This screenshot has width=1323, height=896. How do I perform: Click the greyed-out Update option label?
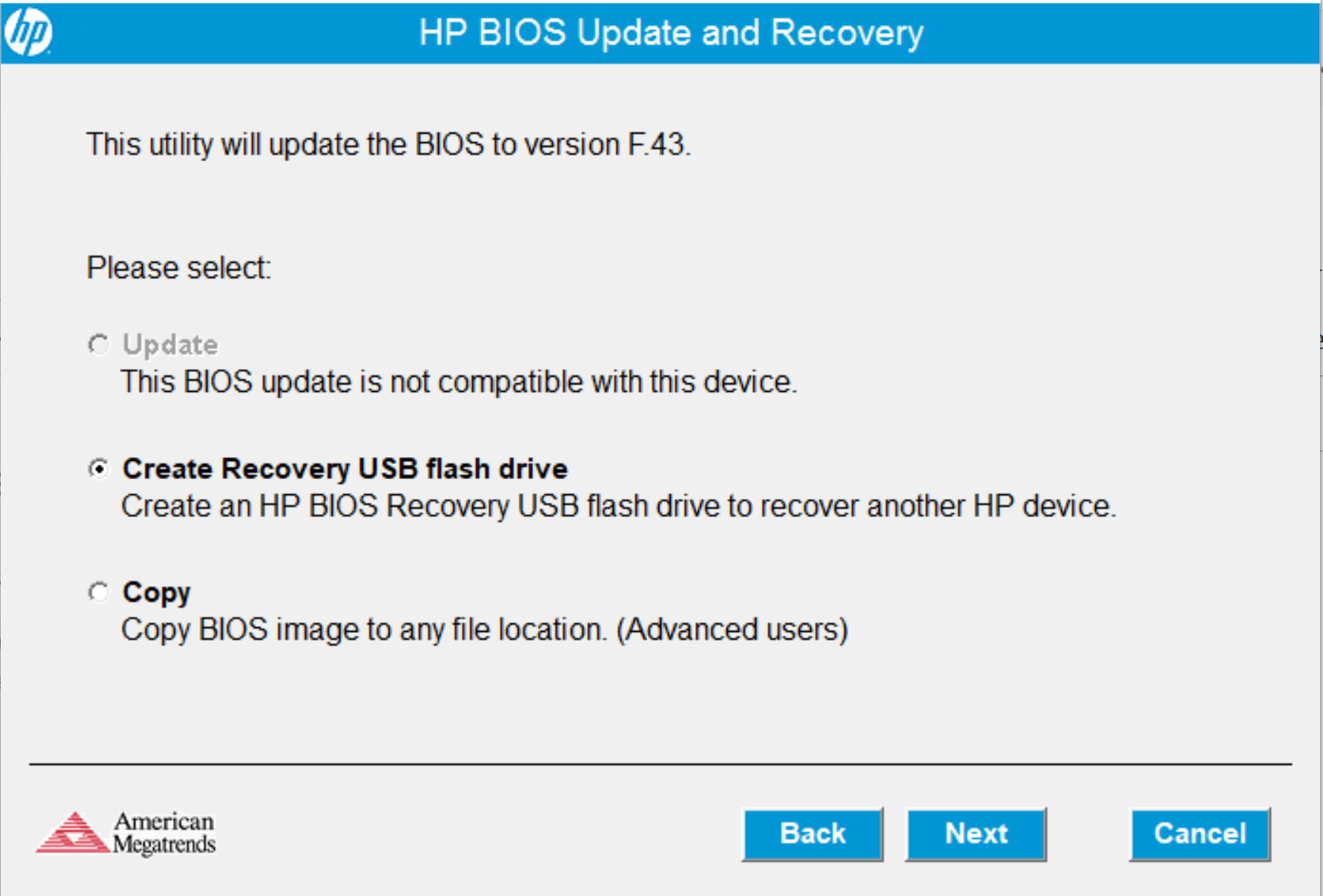[170, 345]
